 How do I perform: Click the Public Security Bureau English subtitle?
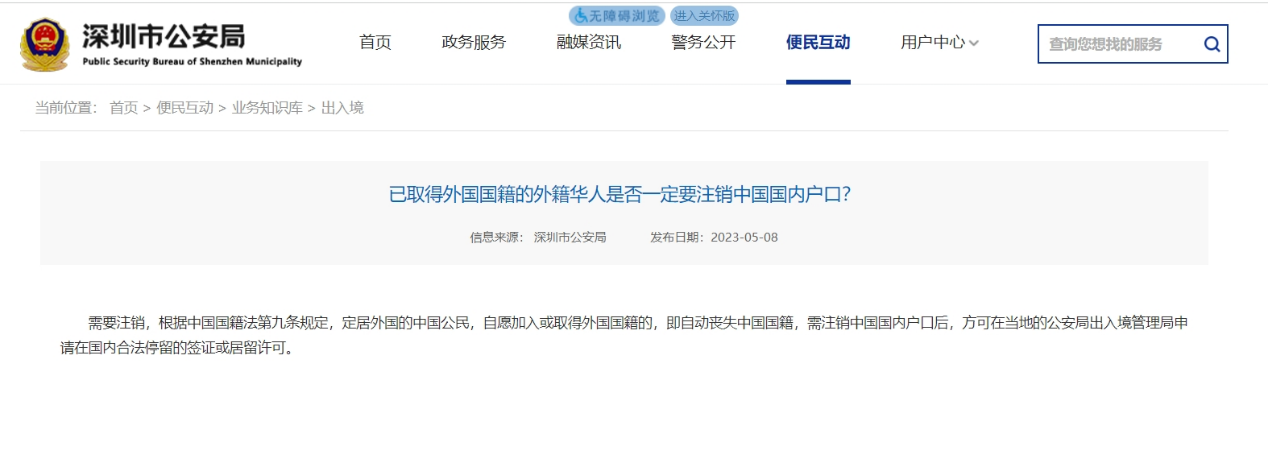192,62
